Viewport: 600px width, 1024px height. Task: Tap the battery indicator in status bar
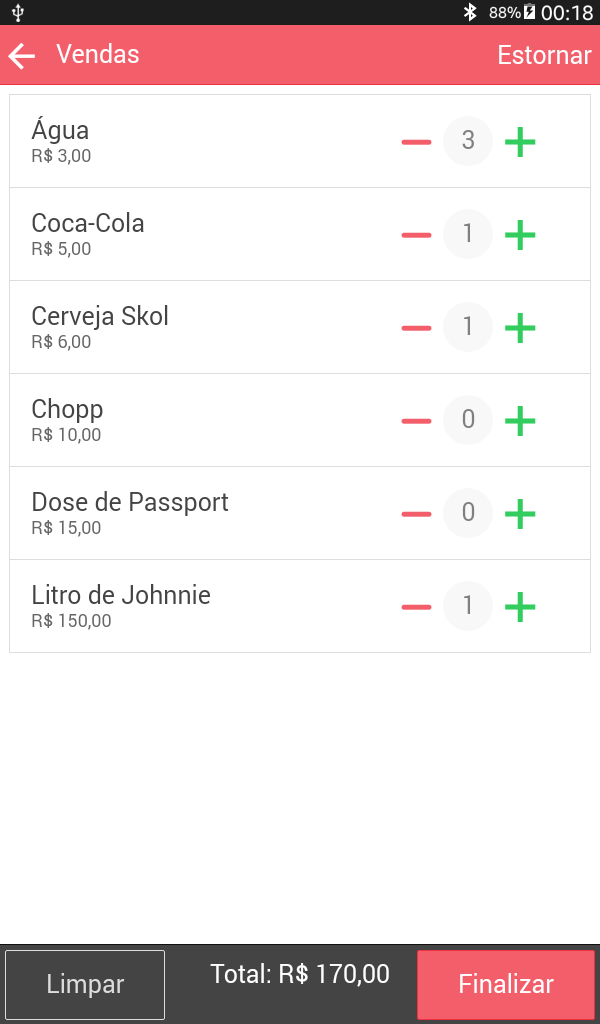tap(529, 13)
